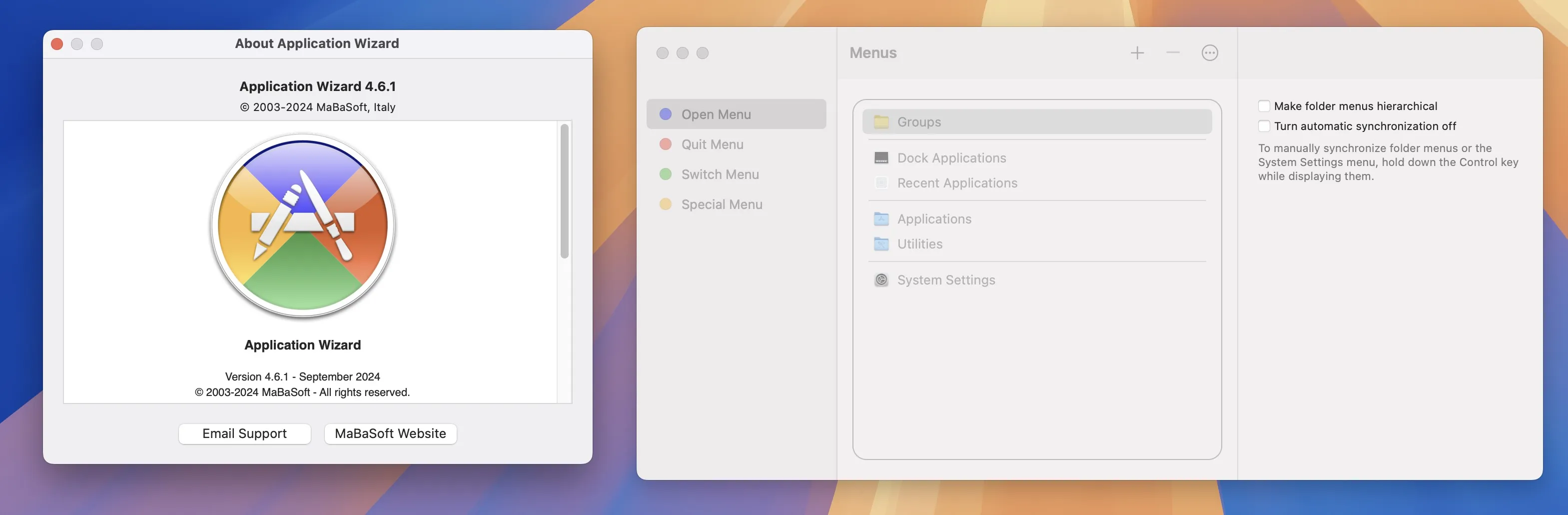The image size is (1568, 515).
Task: Click the red dot beside Quit Menu
Action: (x=665, y=144)
